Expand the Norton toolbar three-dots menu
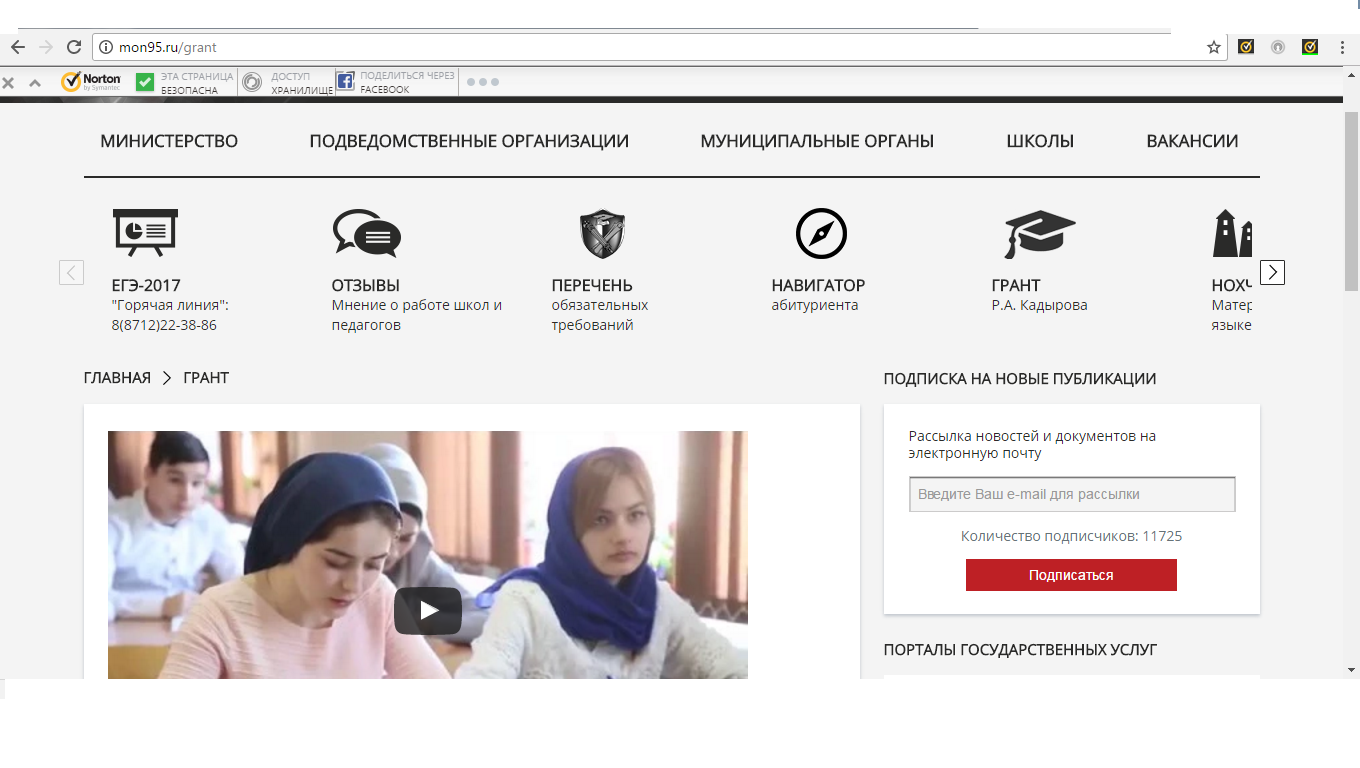Viewport: 1360px width, 768px height. [482, 82]
